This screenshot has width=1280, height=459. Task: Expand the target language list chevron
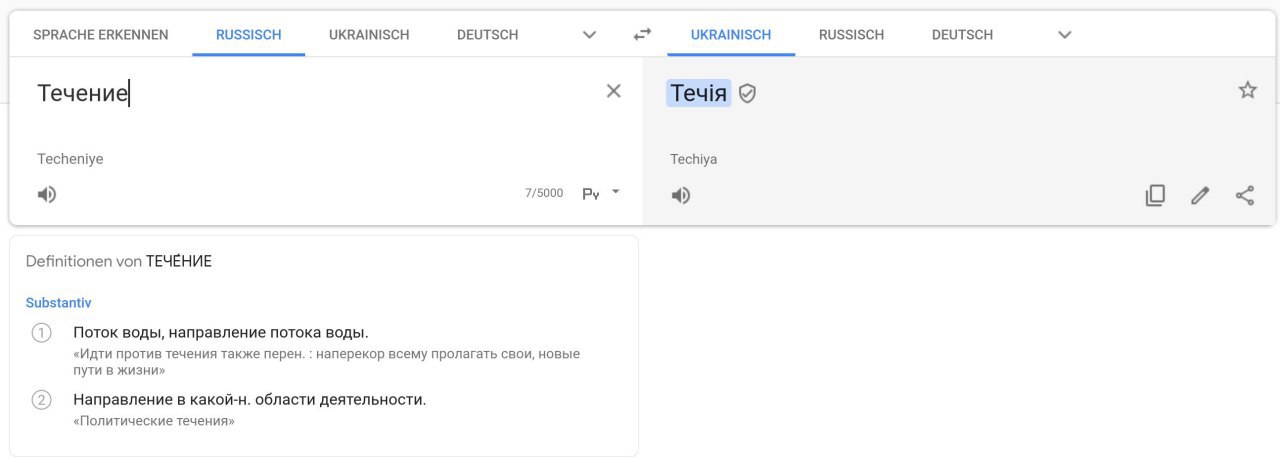pos(1065,34)
